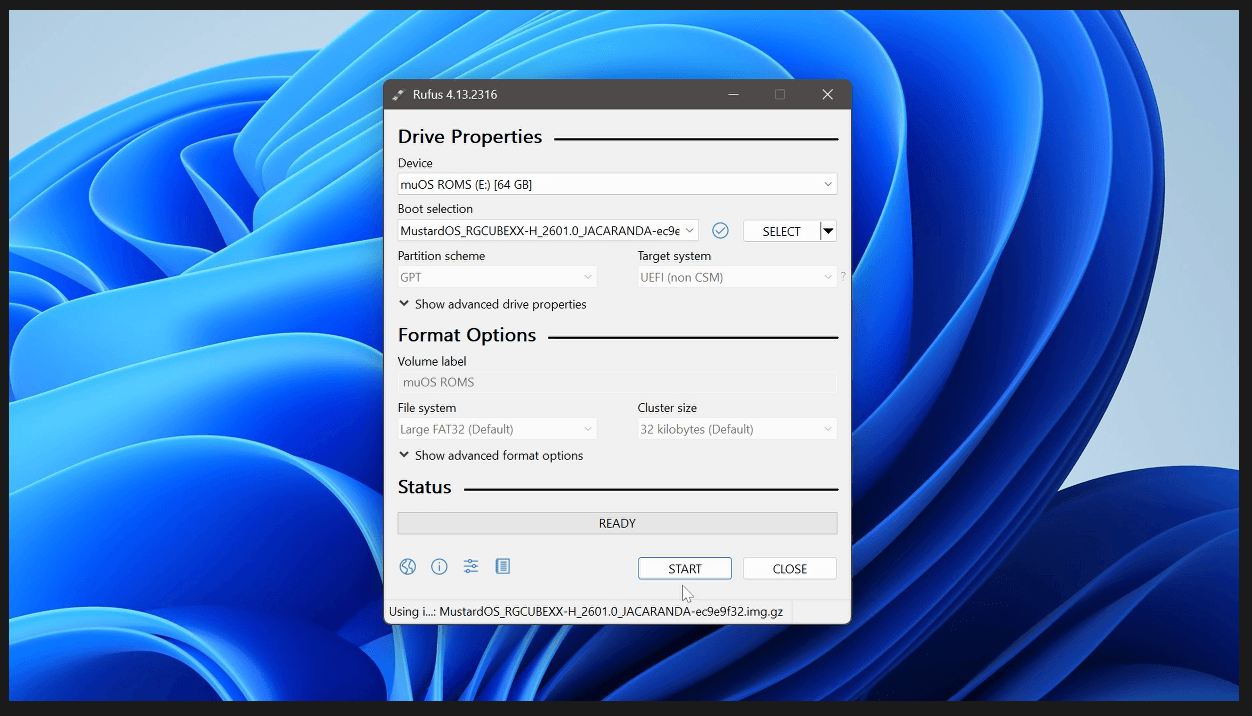Image resolution: width=1252 pixels, height=716 pixels.
Task: Open the Rufus log icon
Action: click(x=503, y=567)
